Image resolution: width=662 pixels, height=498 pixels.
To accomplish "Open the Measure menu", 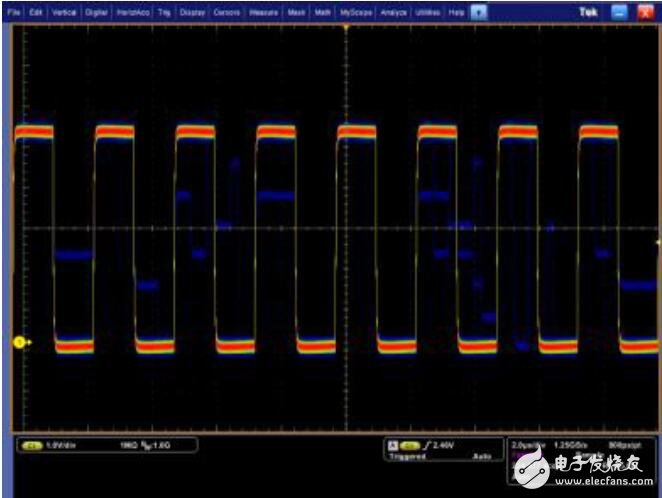I will [264, 12].
